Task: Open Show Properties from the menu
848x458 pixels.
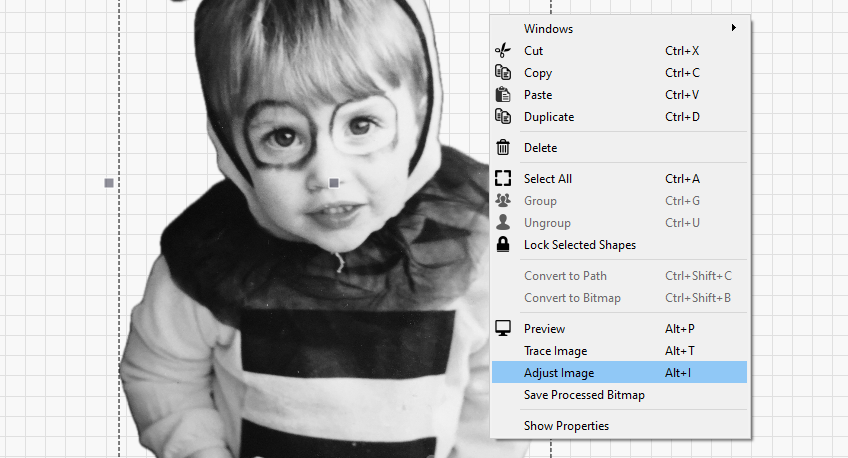Action: click(x=566, y=426)
